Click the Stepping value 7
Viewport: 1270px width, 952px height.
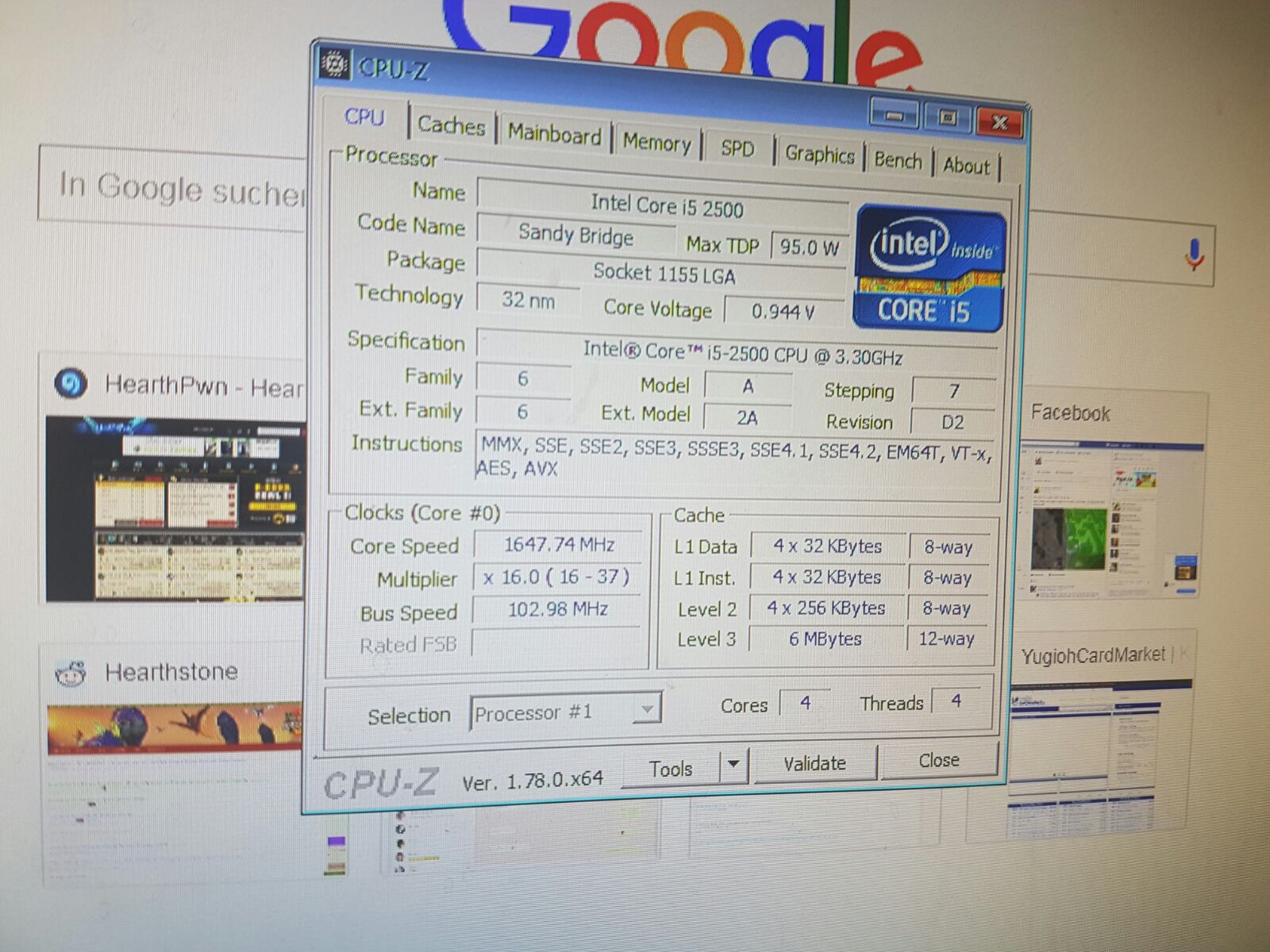(954, 390)
